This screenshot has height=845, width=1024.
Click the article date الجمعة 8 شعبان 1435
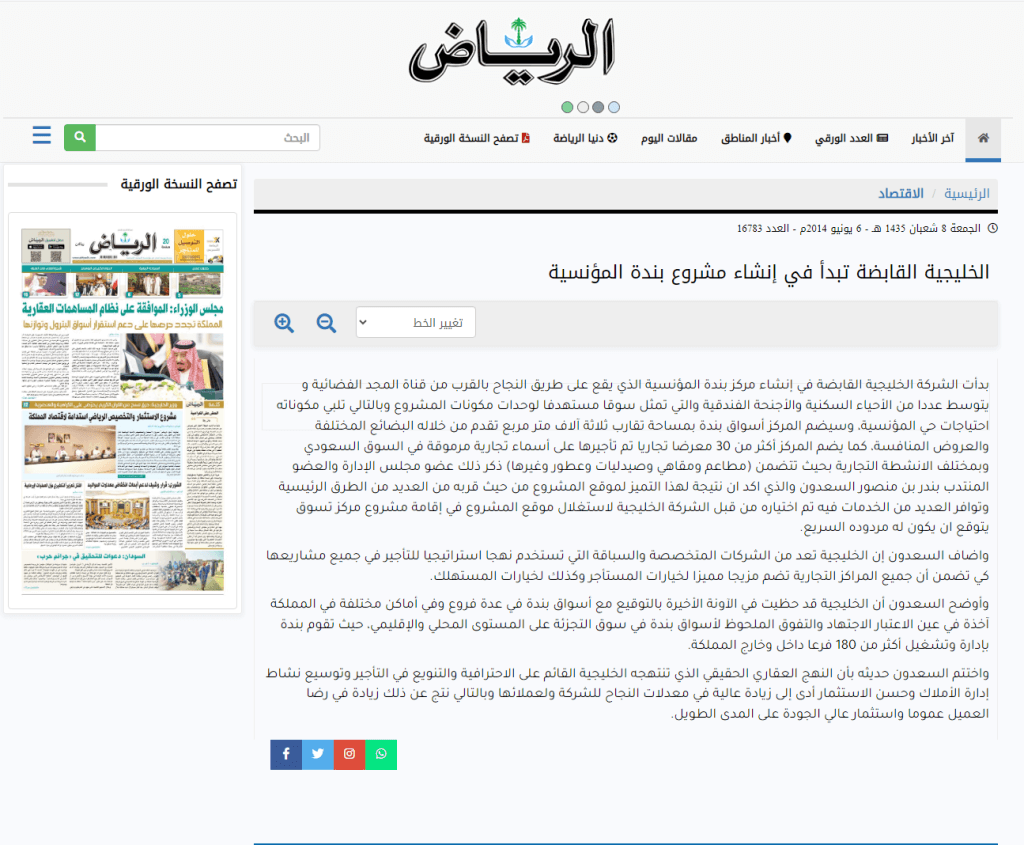coord(933,229)
